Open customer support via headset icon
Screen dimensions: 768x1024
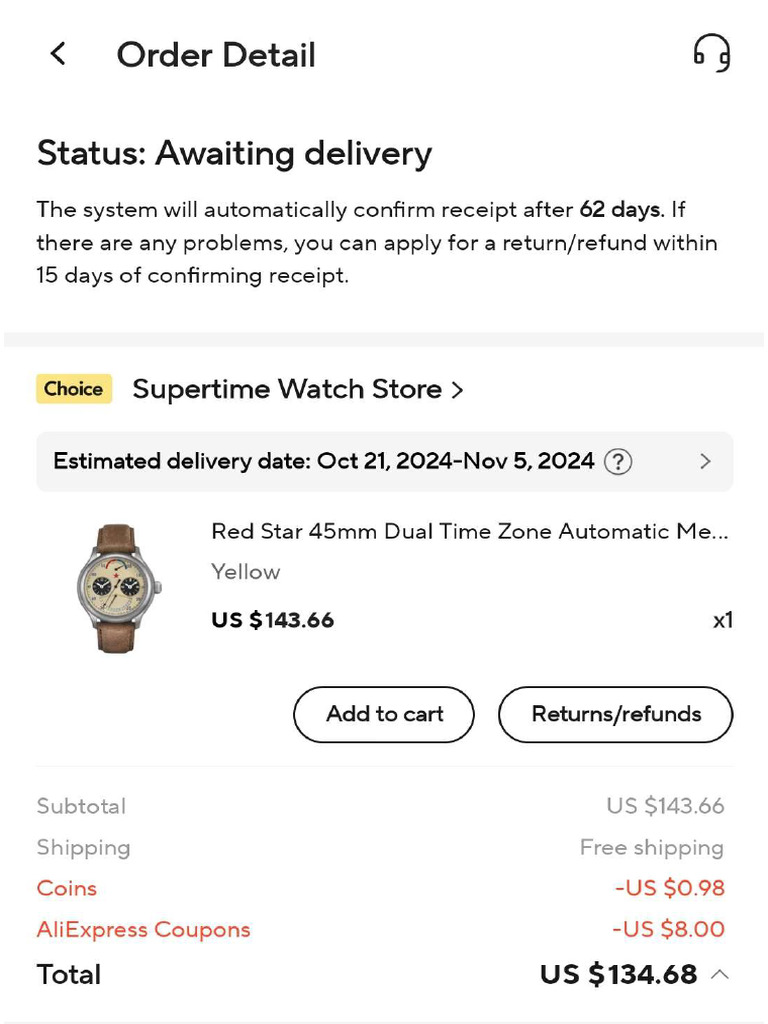(x=711, y=53)
